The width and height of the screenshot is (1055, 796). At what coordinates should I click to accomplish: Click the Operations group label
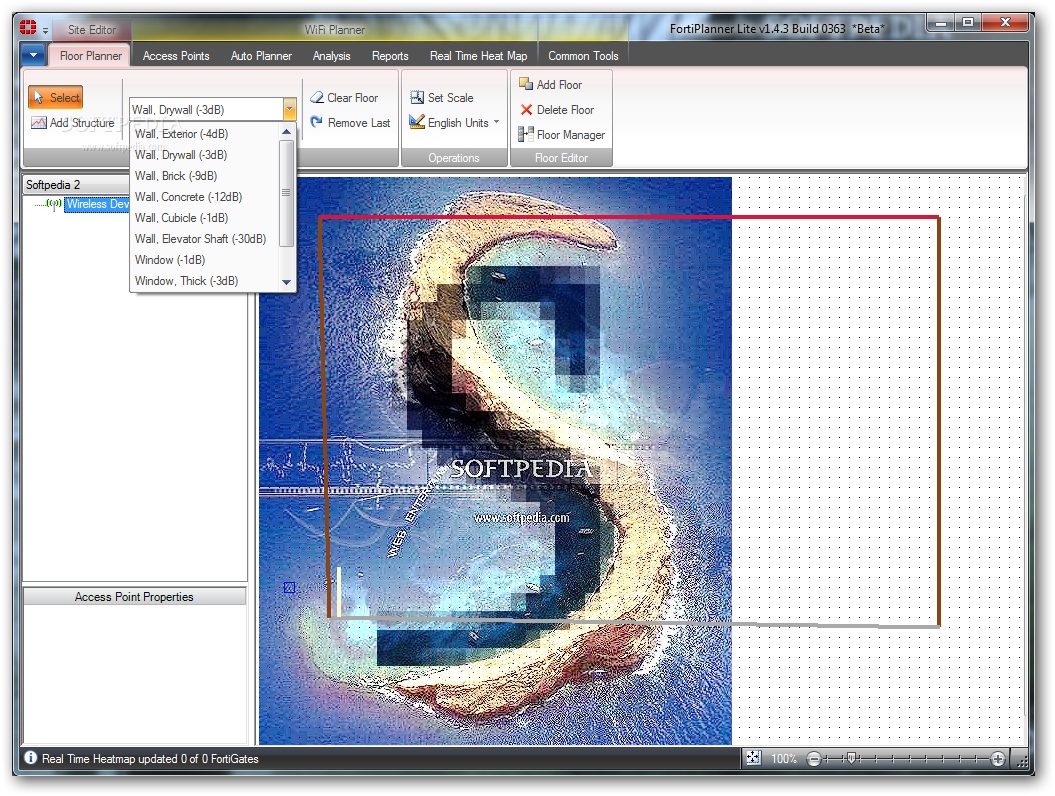pos(454,158)
